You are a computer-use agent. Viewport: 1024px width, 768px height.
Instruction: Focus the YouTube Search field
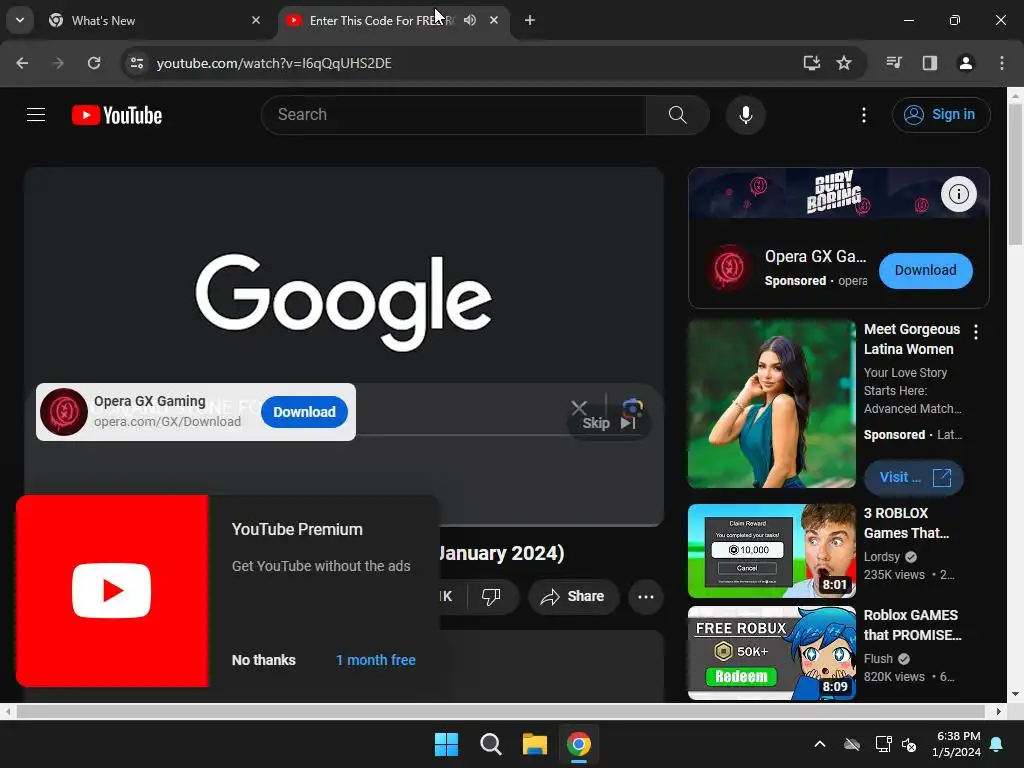pos(454,115)
